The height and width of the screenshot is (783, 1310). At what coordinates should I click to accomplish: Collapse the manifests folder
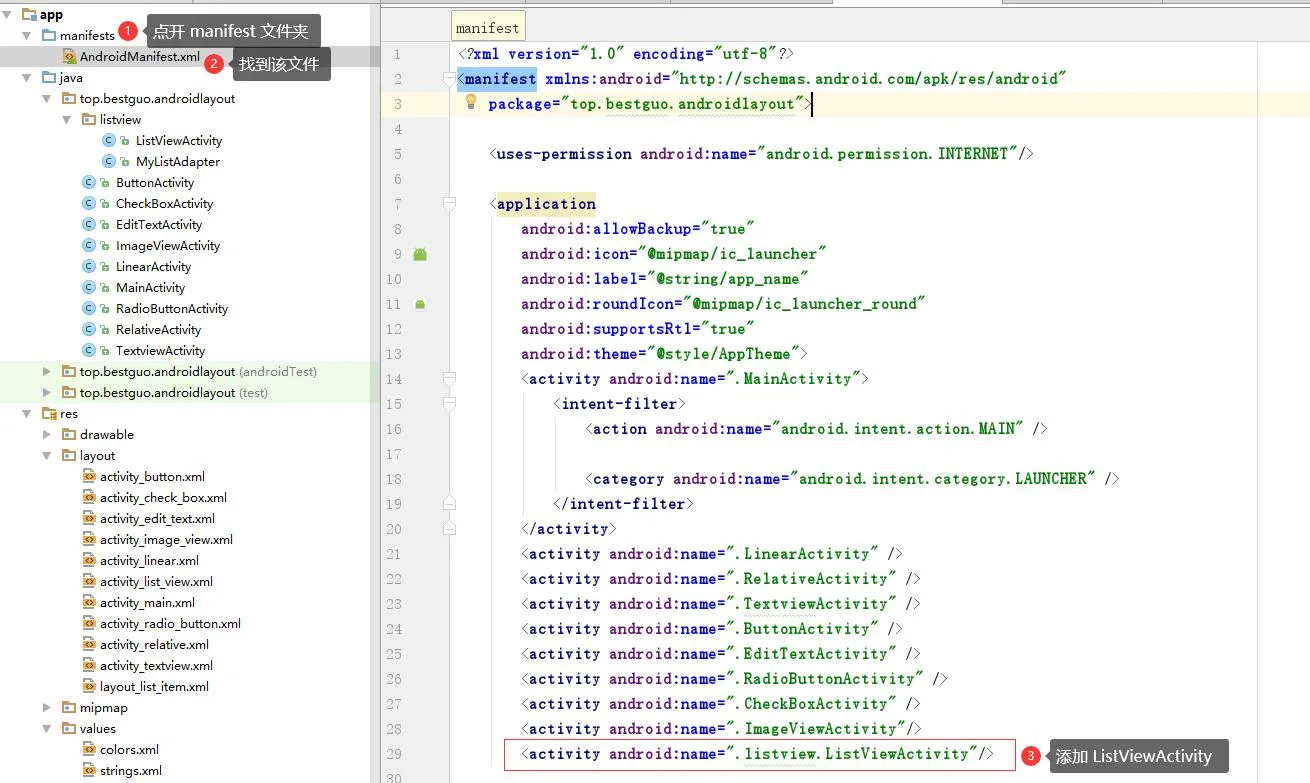pos(28,36)
